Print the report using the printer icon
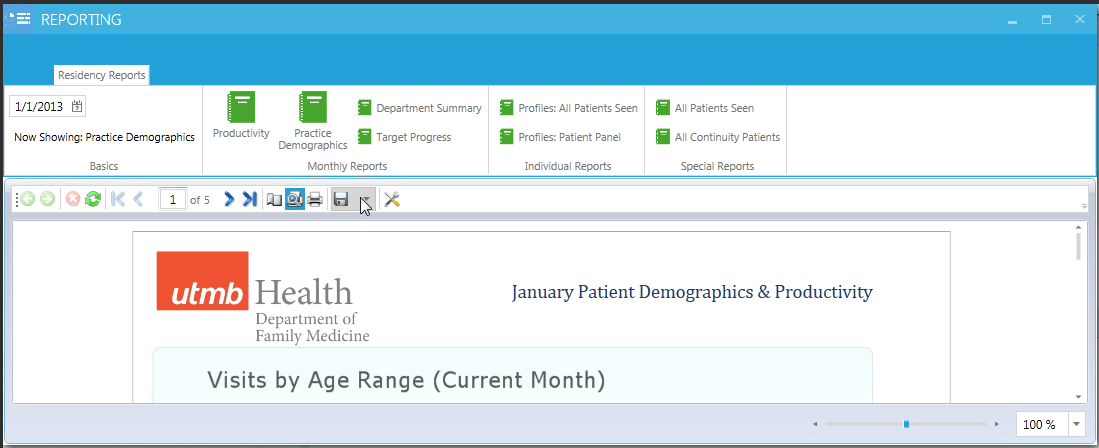This screenshot has width=1099, height=448. [x=315, y=199]
